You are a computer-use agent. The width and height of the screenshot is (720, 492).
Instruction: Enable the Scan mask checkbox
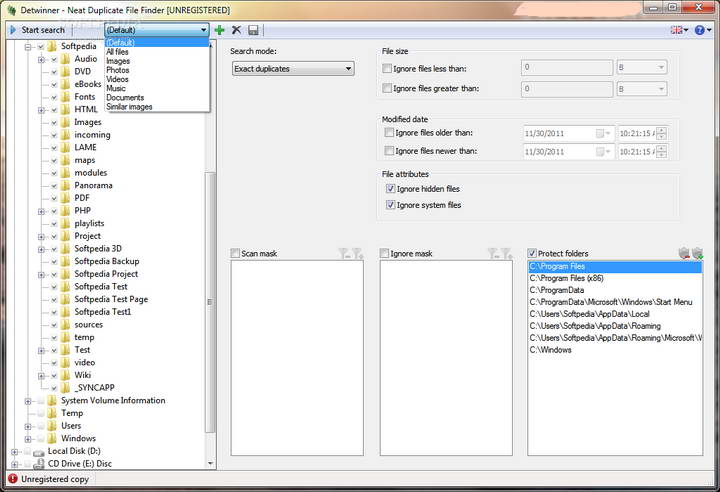[235, 253]
